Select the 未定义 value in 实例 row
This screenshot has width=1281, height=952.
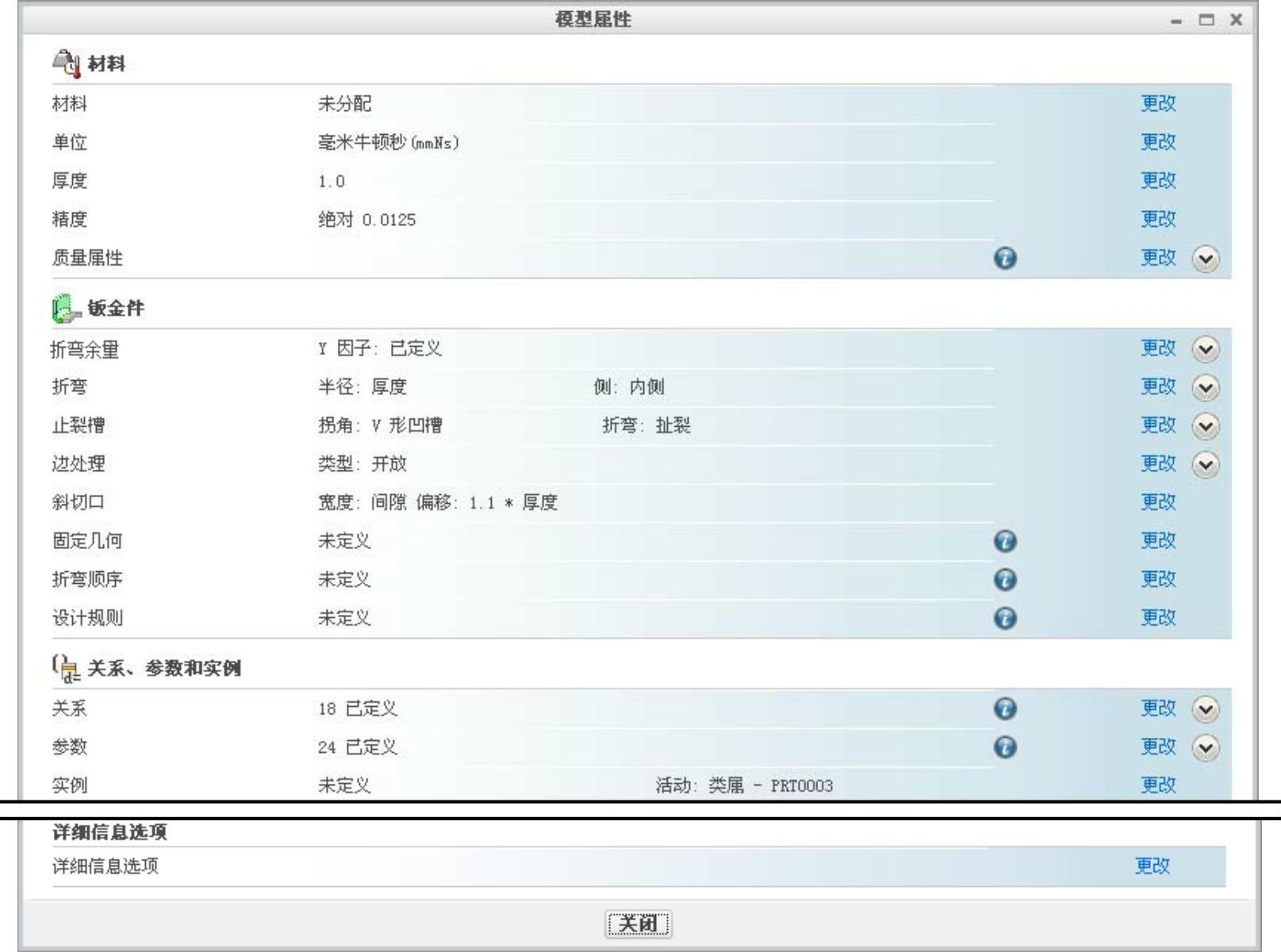coord(344,786)
